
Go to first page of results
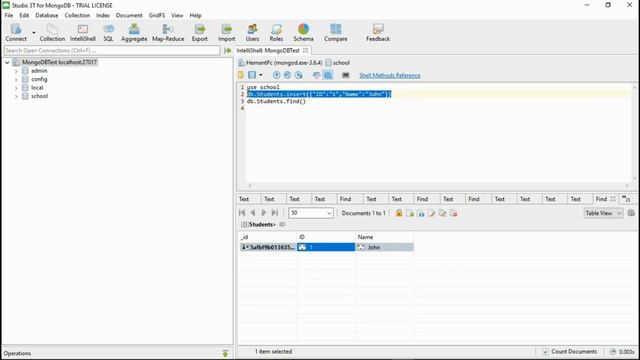tap(242, 213)
